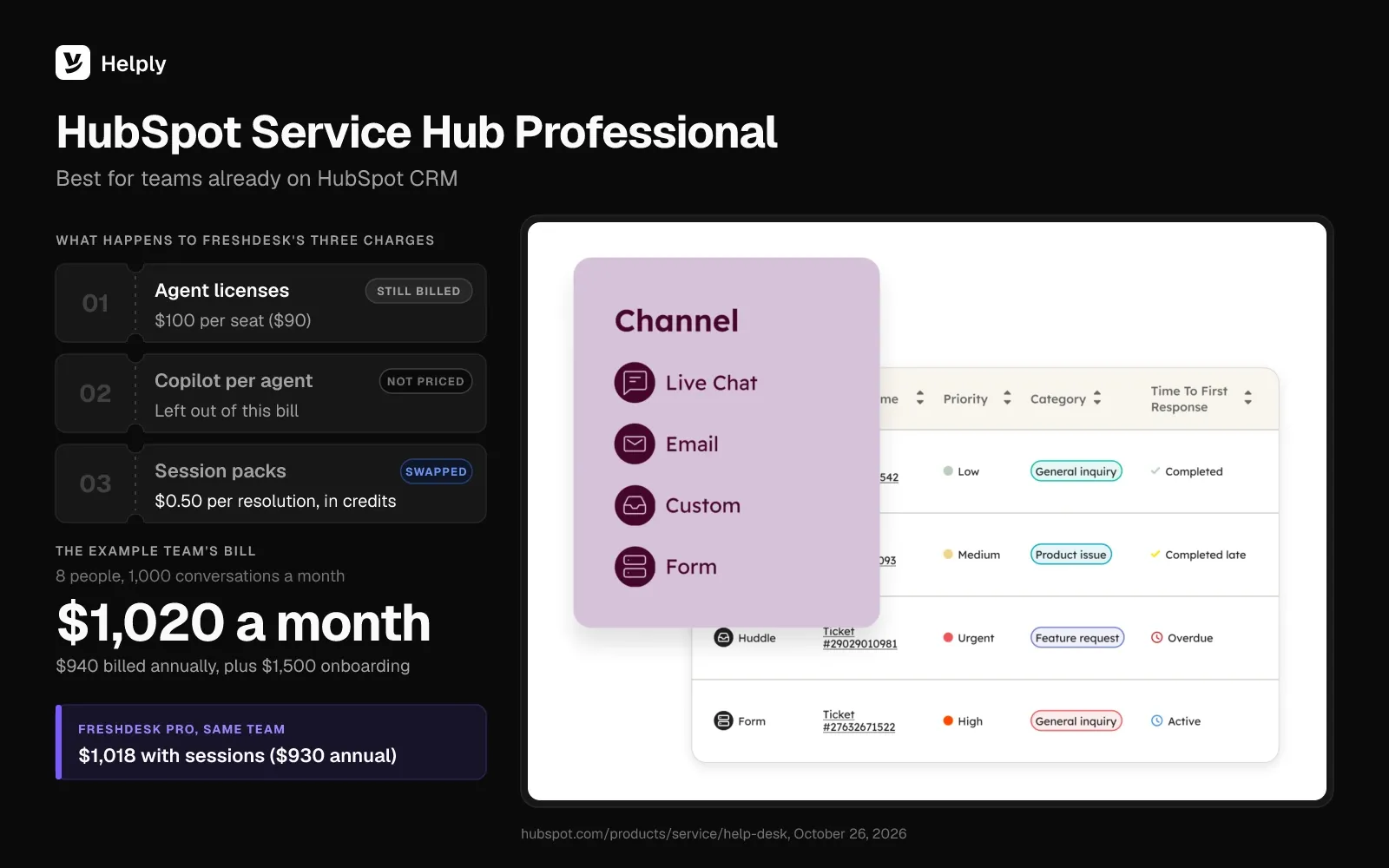Click the Helply logo icon
The height and width of the screenshot is (868, 1389).
(73, 62)
